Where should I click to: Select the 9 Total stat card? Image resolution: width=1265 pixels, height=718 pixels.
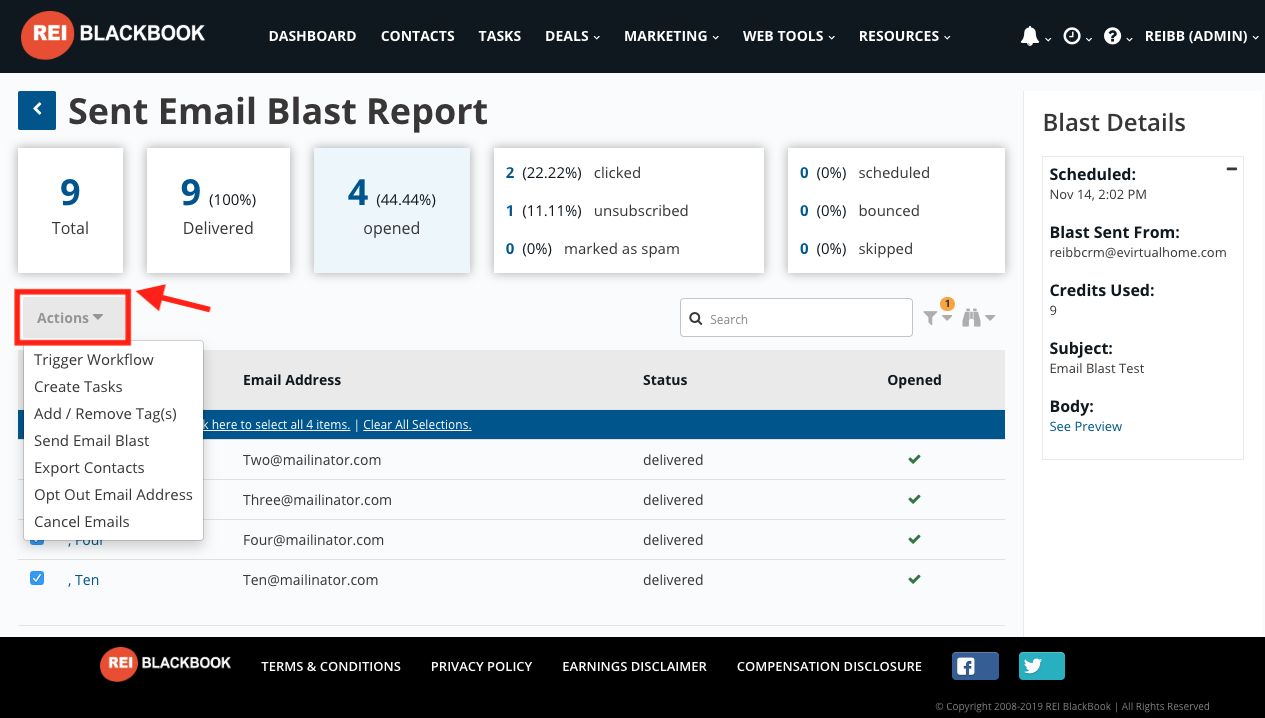point(70,210)
